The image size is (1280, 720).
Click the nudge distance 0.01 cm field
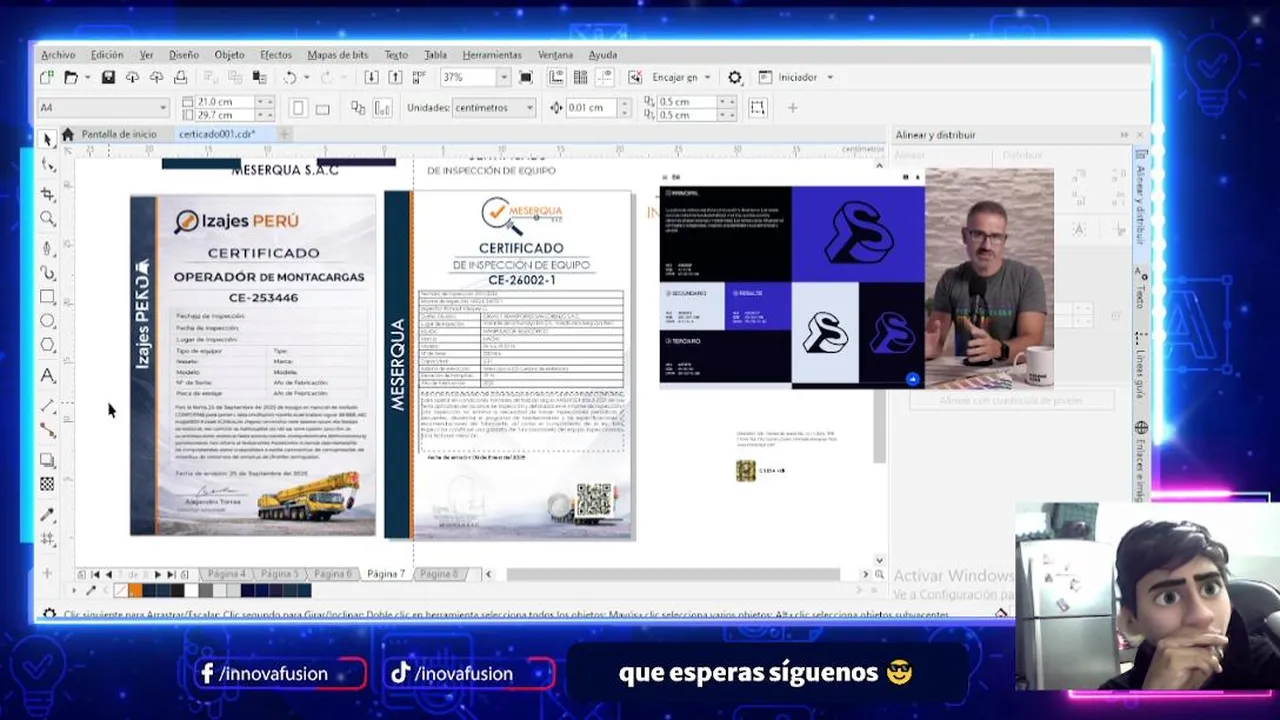click(591, 107)
